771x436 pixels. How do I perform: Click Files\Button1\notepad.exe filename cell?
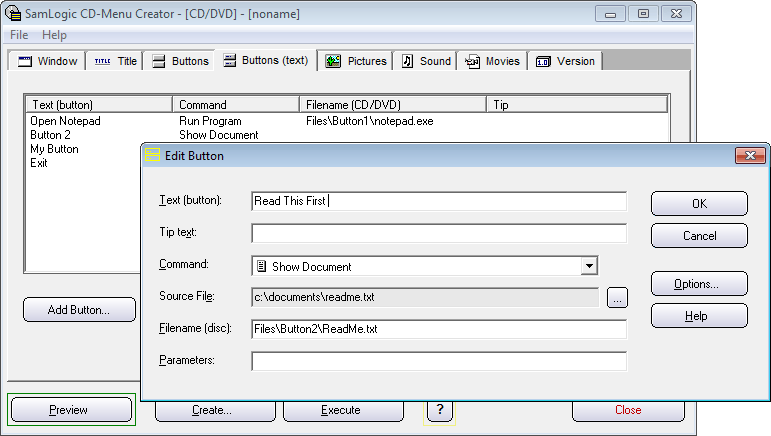click(369, 121)
